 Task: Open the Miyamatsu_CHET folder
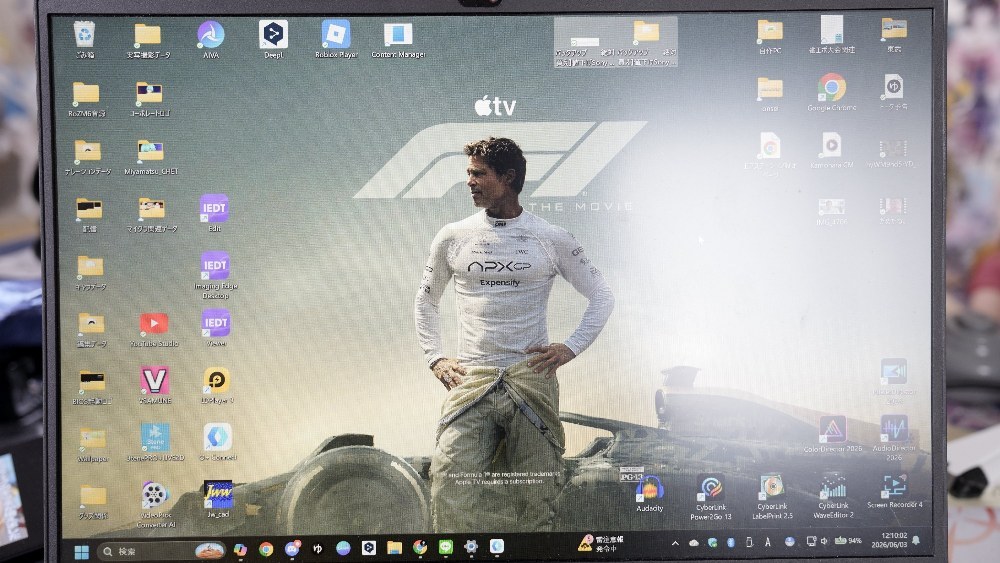151,157
